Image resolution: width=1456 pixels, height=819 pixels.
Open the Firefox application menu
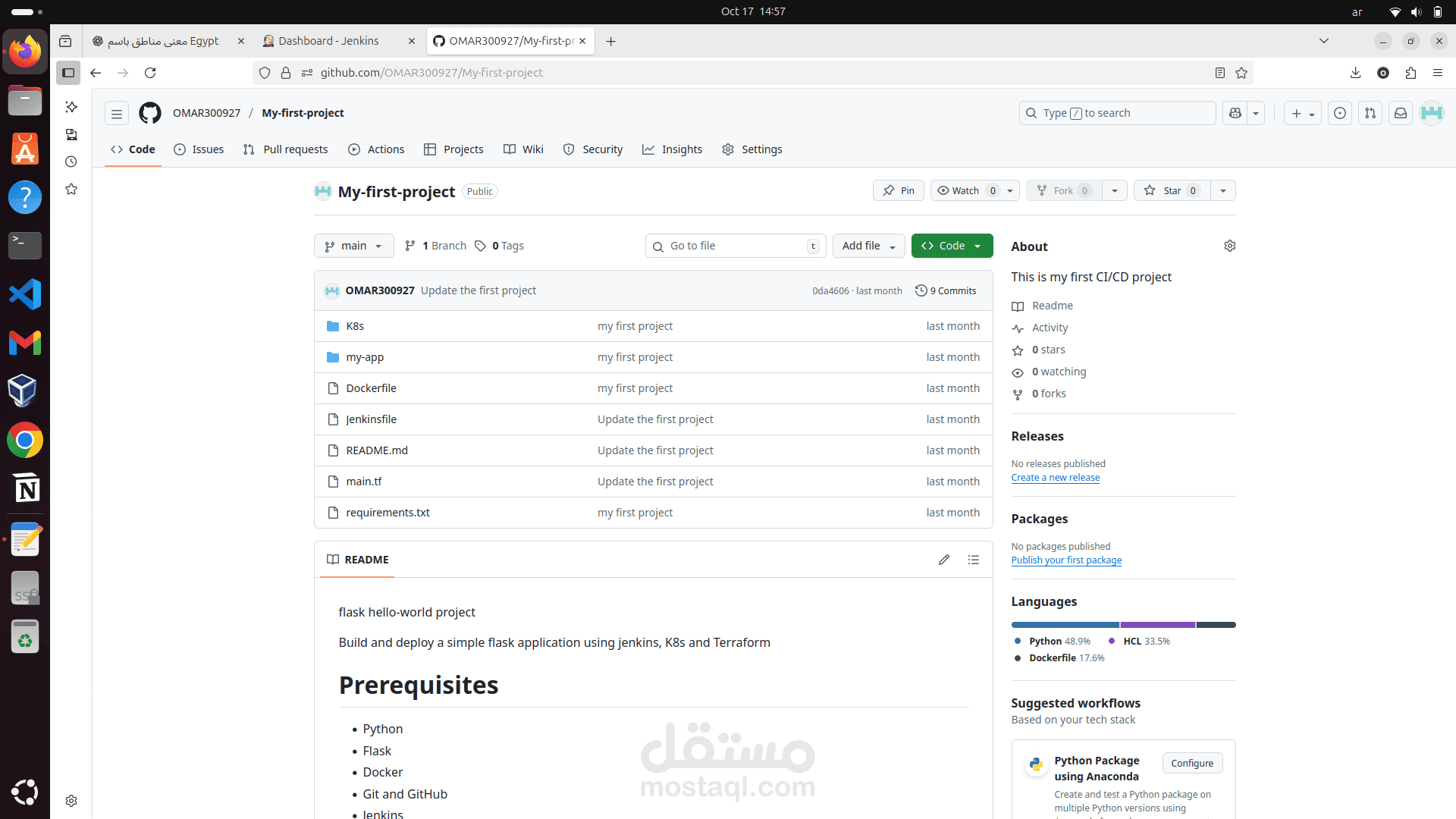point(1438,73)
